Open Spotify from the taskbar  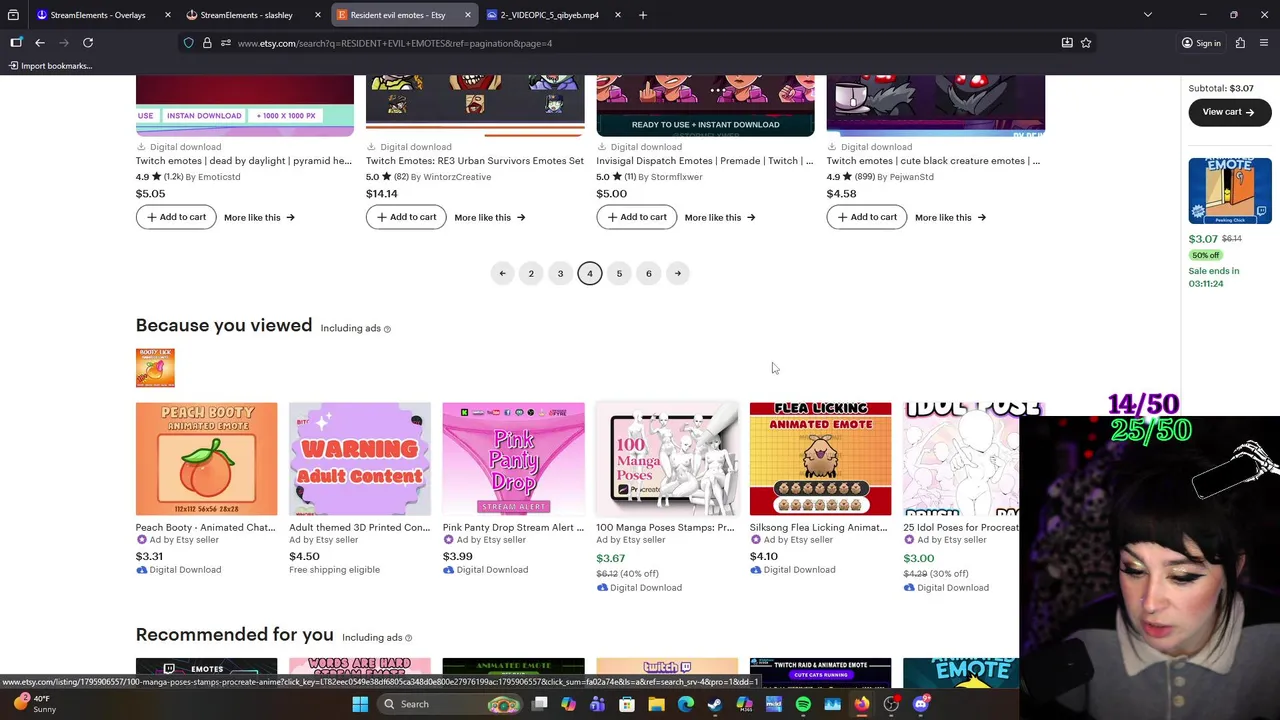(803, 704)
